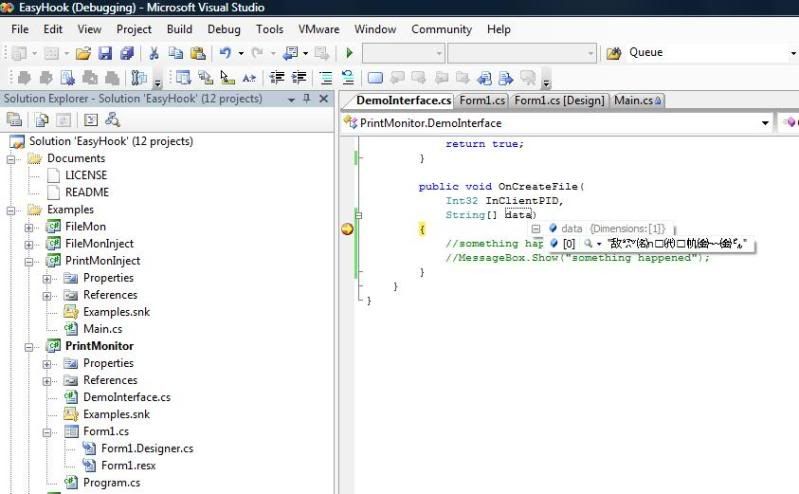Viewport: 799px width, 494px height.
Task: Click the Queue text in find box
Action: (646, 52)
